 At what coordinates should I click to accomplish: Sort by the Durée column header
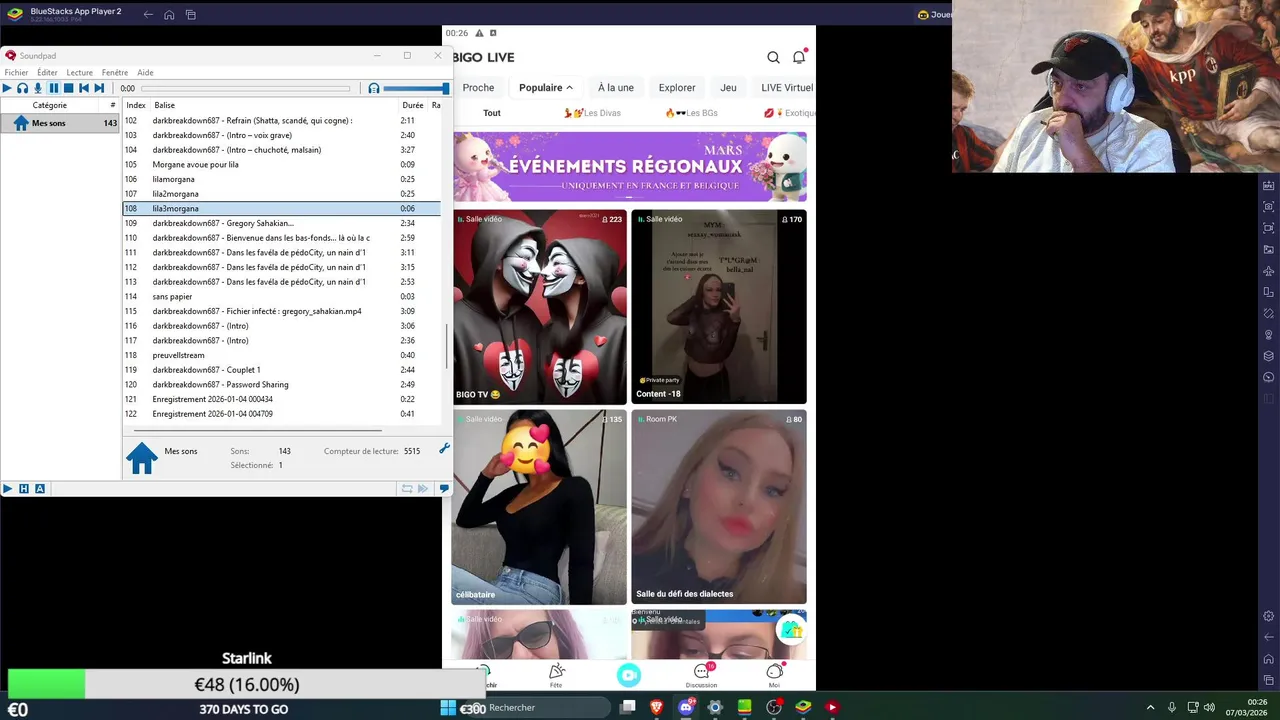tap(413, 105)
